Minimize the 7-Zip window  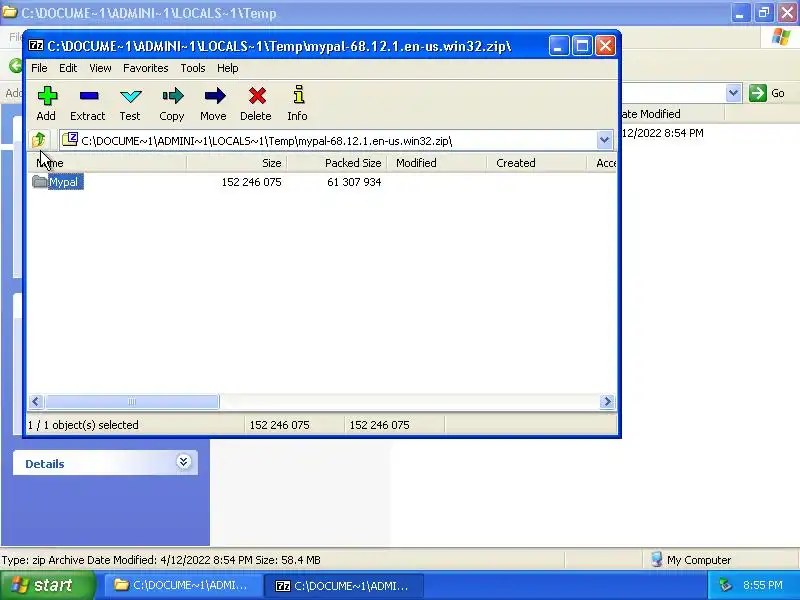[559, 46]
